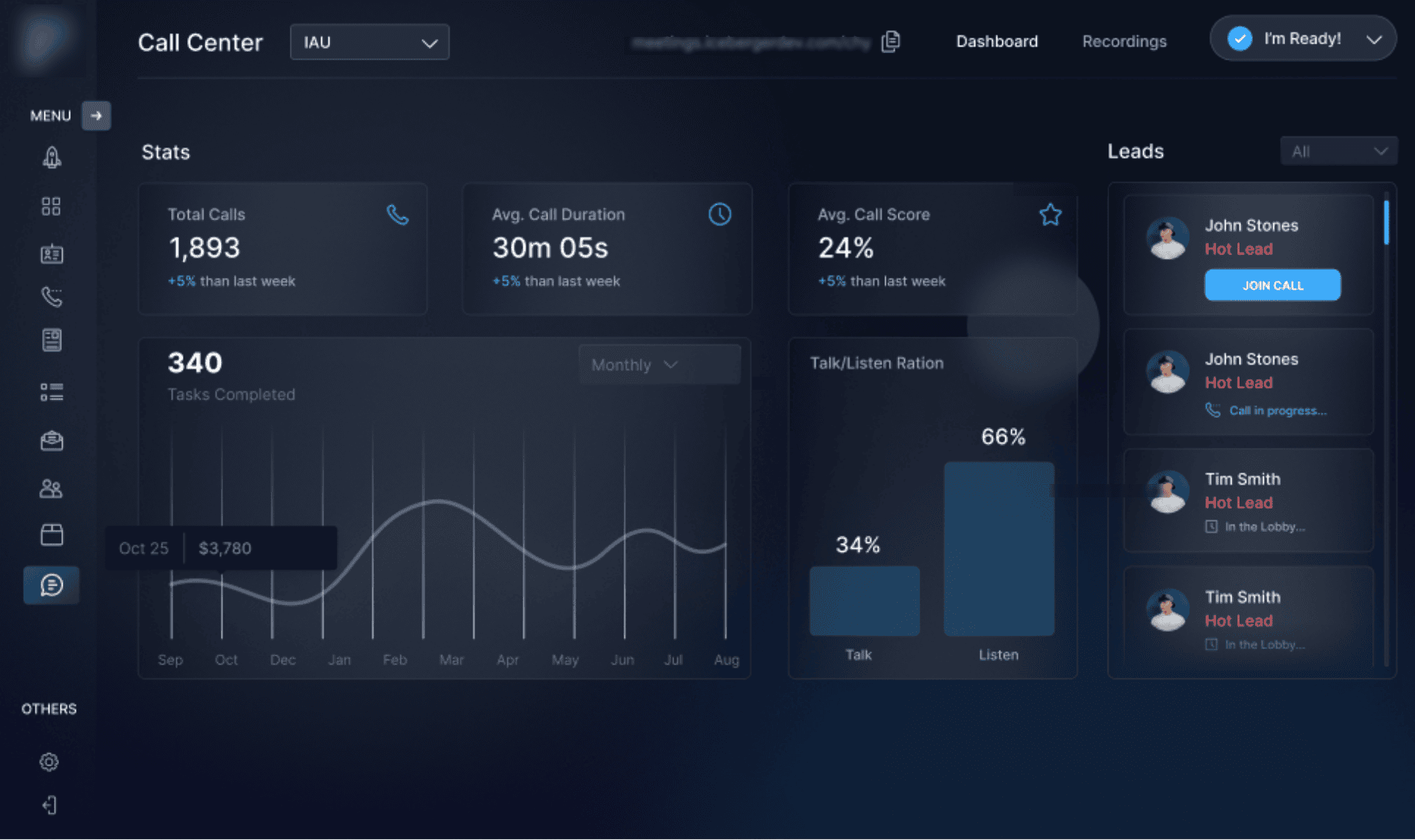This screenshot has width=1415, height=840.
Task: Toggle the I'm Ready status checkmark
Action: tap(1240, 38)
